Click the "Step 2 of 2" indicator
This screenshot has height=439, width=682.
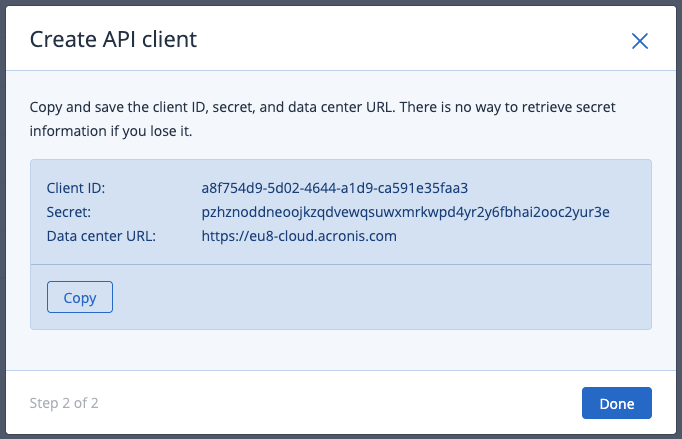(x=64, y=404)
